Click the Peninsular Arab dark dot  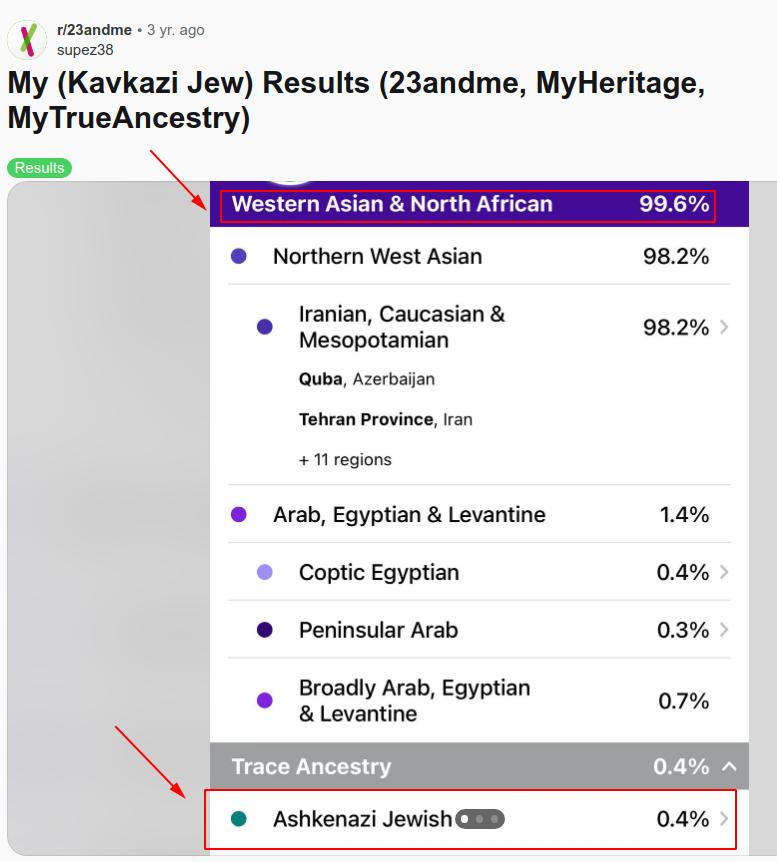point(265,630)
